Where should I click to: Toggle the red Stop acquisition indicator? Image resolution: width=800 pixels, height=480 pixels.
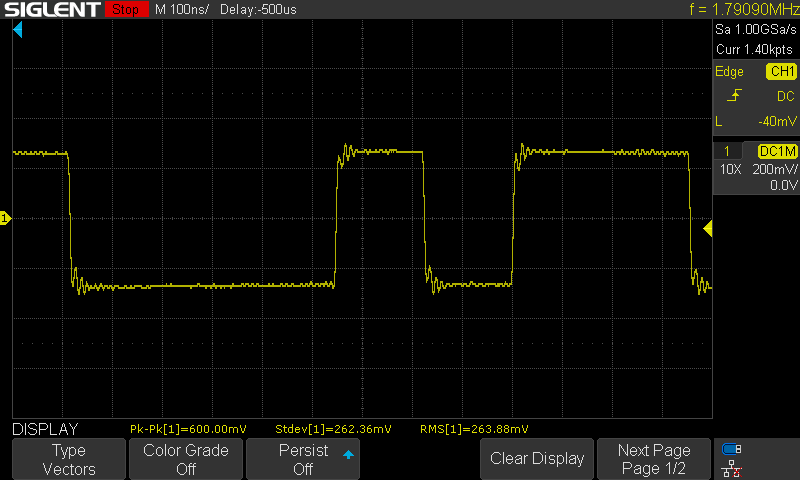(x=125, y=10)
